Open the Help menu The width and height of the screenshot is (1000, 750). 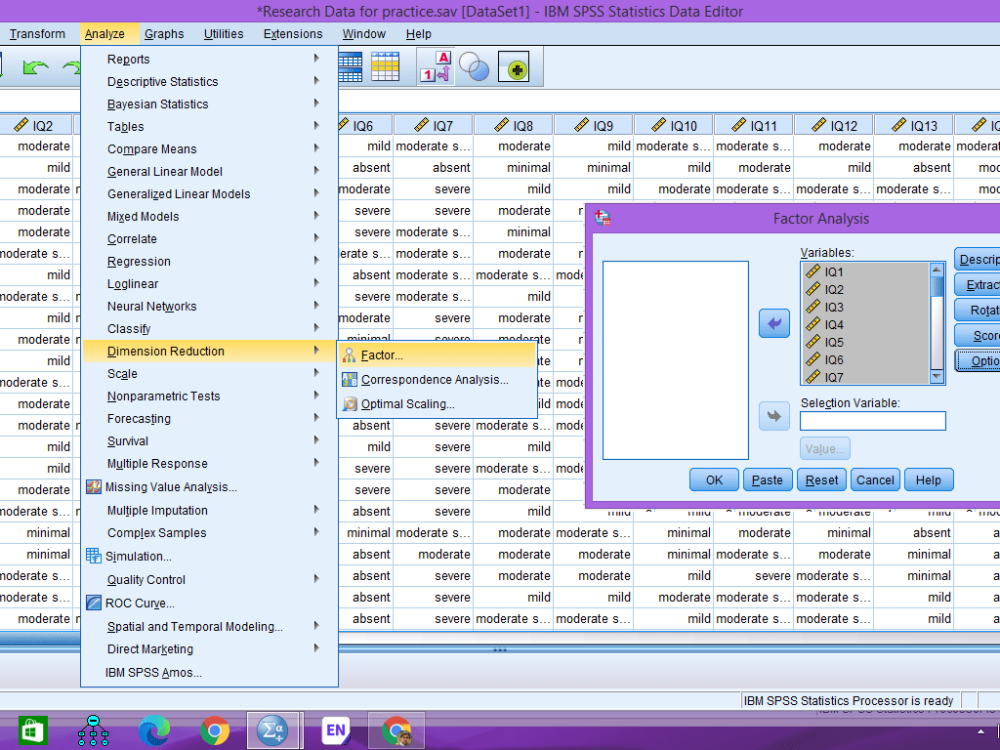(418, 34)
